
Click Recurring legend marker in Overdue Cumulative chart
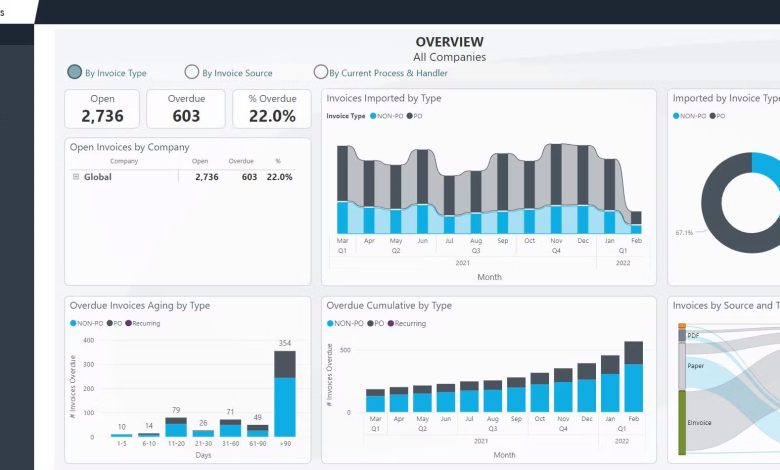click(391, 324)
